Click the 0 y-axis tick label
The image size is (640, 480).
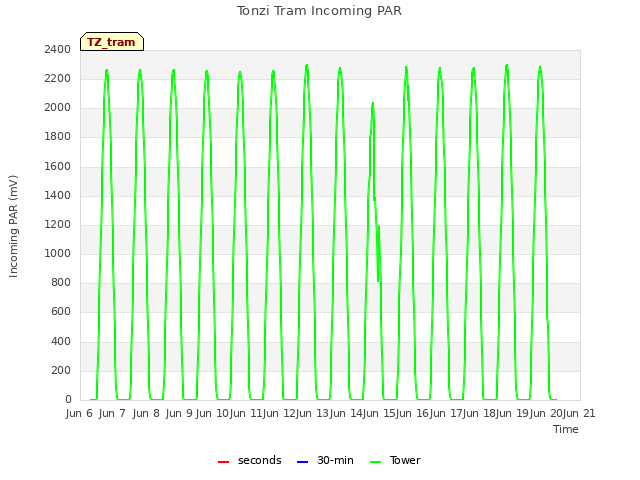point(68,400)
